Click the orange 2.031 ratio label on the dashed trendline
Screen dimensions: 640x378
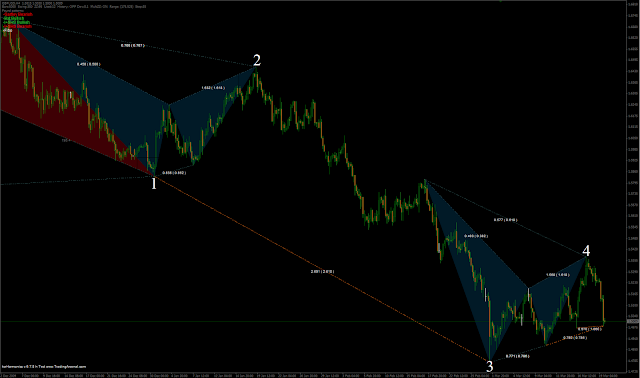click(x=322, y=271)
